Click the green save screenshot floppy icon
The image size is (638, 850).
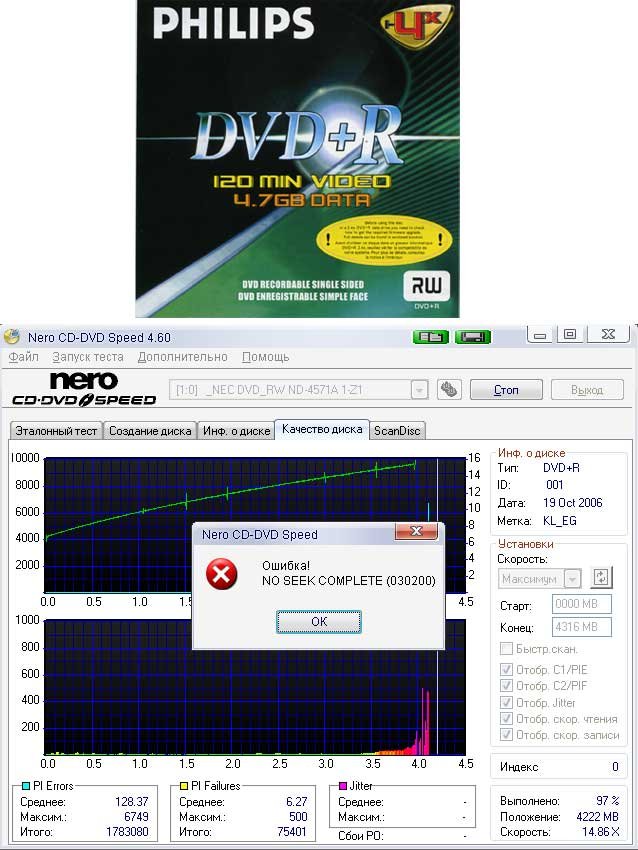coord(473,337)
